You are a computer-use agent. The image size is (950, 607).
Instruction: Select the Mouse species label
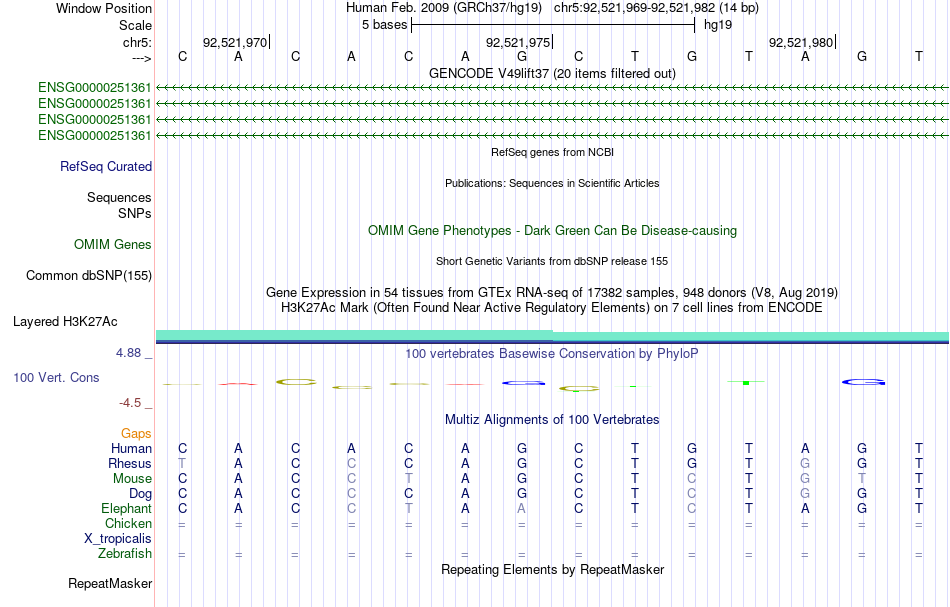click(132, 479)
